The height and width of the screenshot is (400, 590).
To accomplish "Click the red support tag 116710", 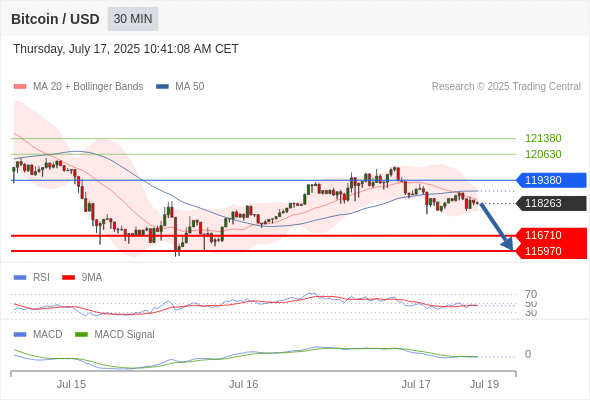I will coord(551,235).
